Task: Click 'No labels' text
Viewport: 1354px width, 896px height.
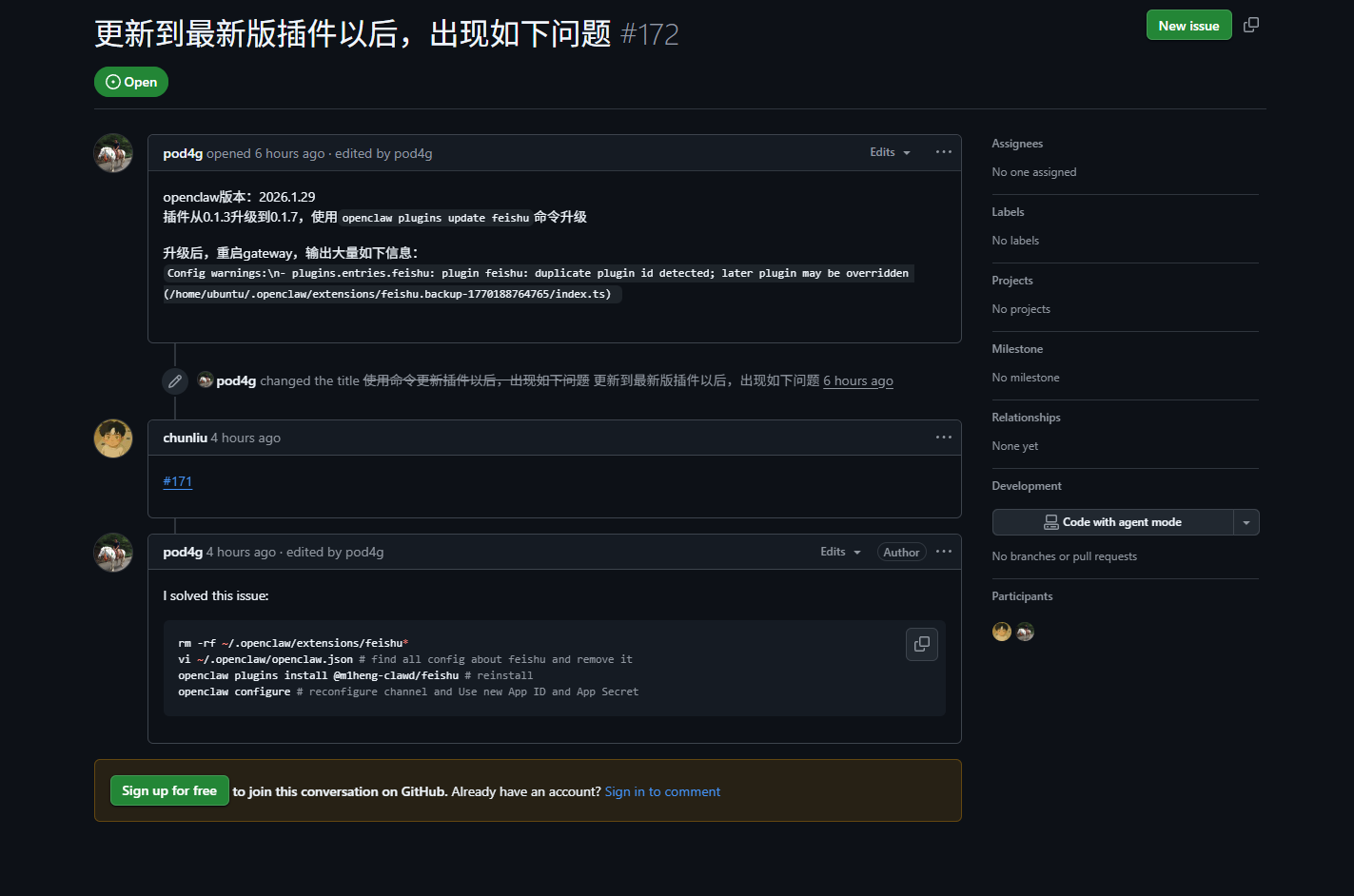Action: (1015, 241)
